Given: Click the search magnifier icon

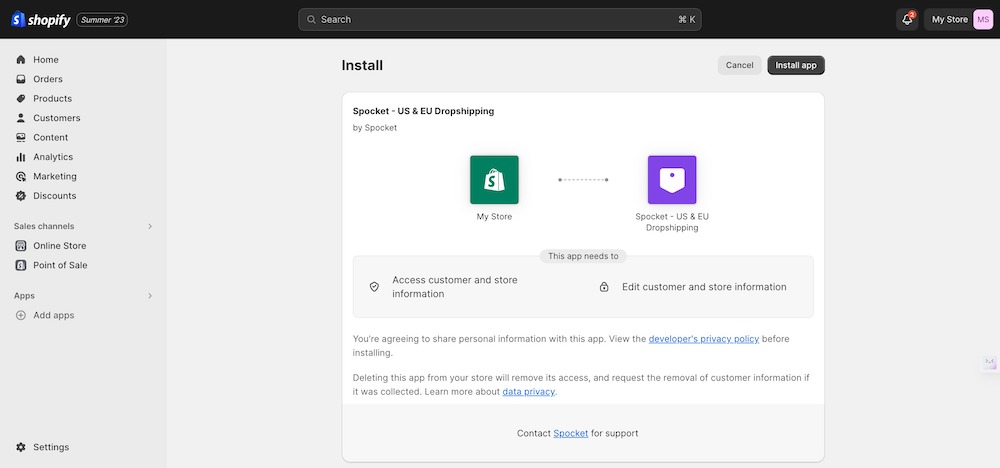Looking at the screenshot, I should (311, 20).
